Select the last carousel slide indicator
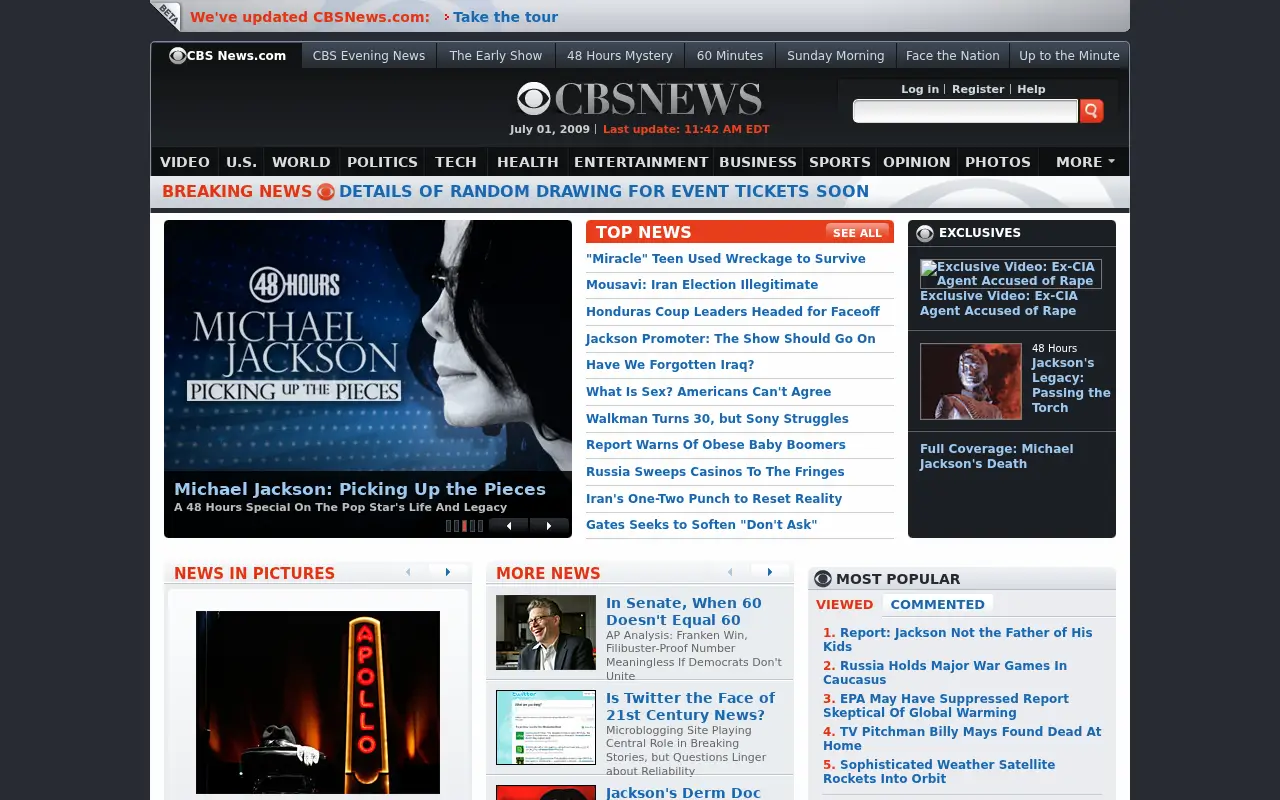The width and height of the screenshot is (1280, 800). (480, 526)
